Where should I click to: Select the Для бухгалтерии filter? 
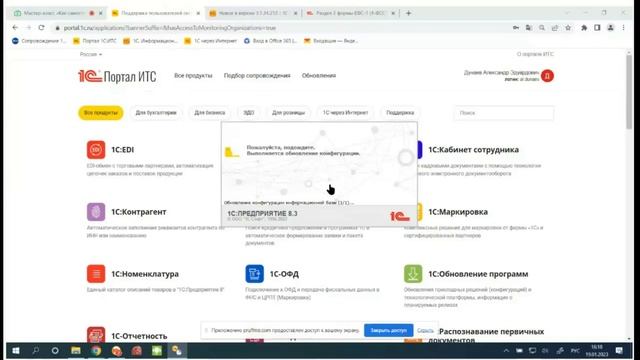point(156,113)
